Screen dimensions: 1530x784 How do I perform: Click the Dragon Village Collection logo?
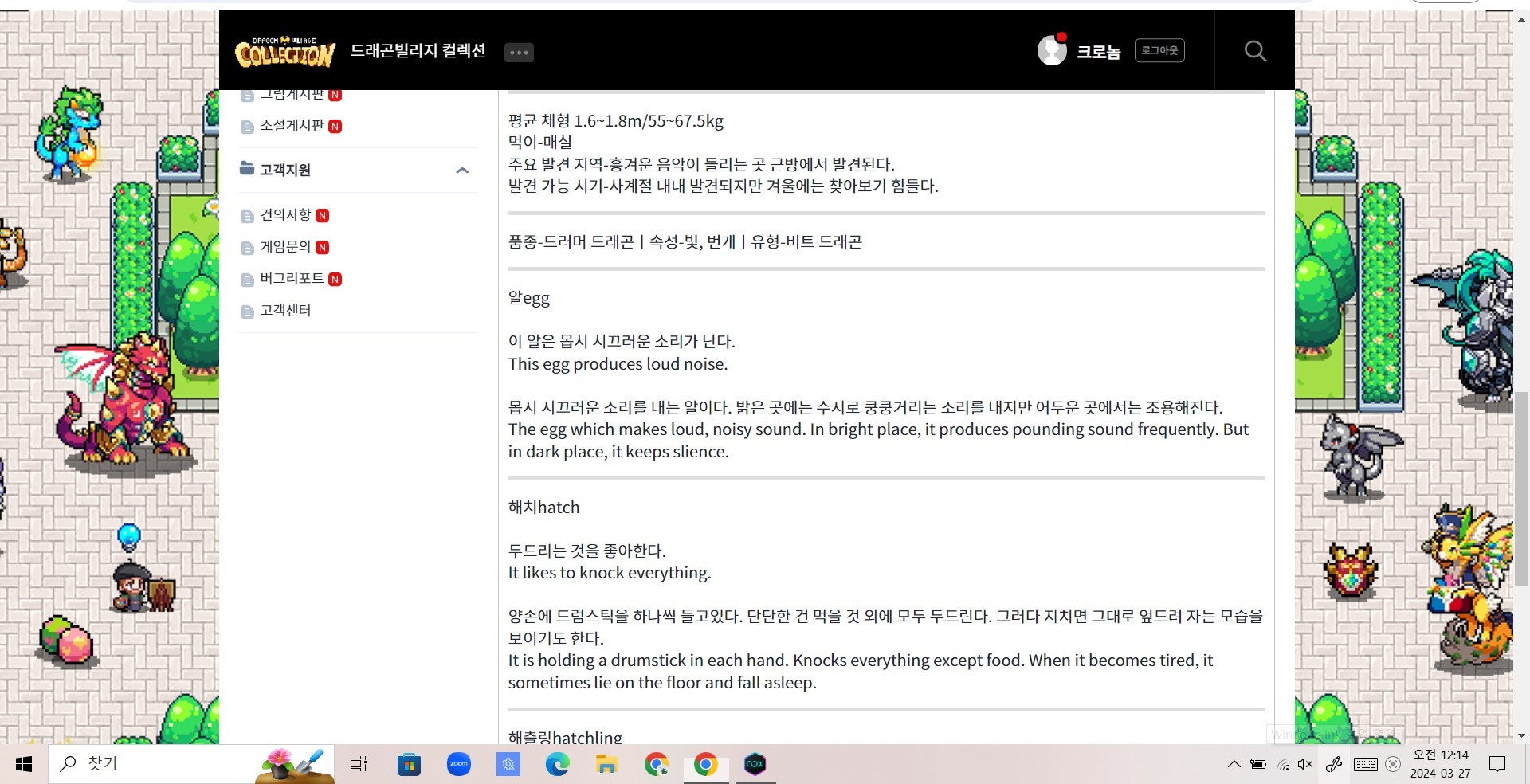[284, 52]
